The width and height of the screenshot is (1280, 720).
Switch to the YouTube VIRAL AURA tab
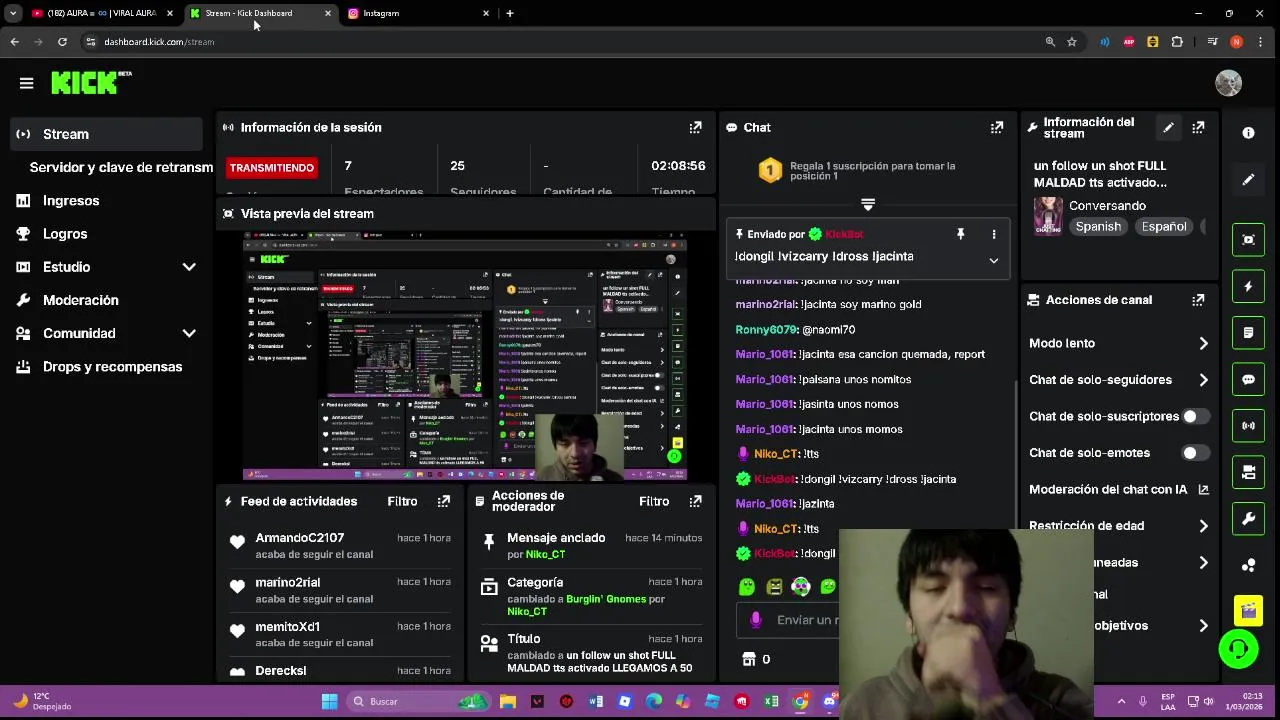coord(100,13)
